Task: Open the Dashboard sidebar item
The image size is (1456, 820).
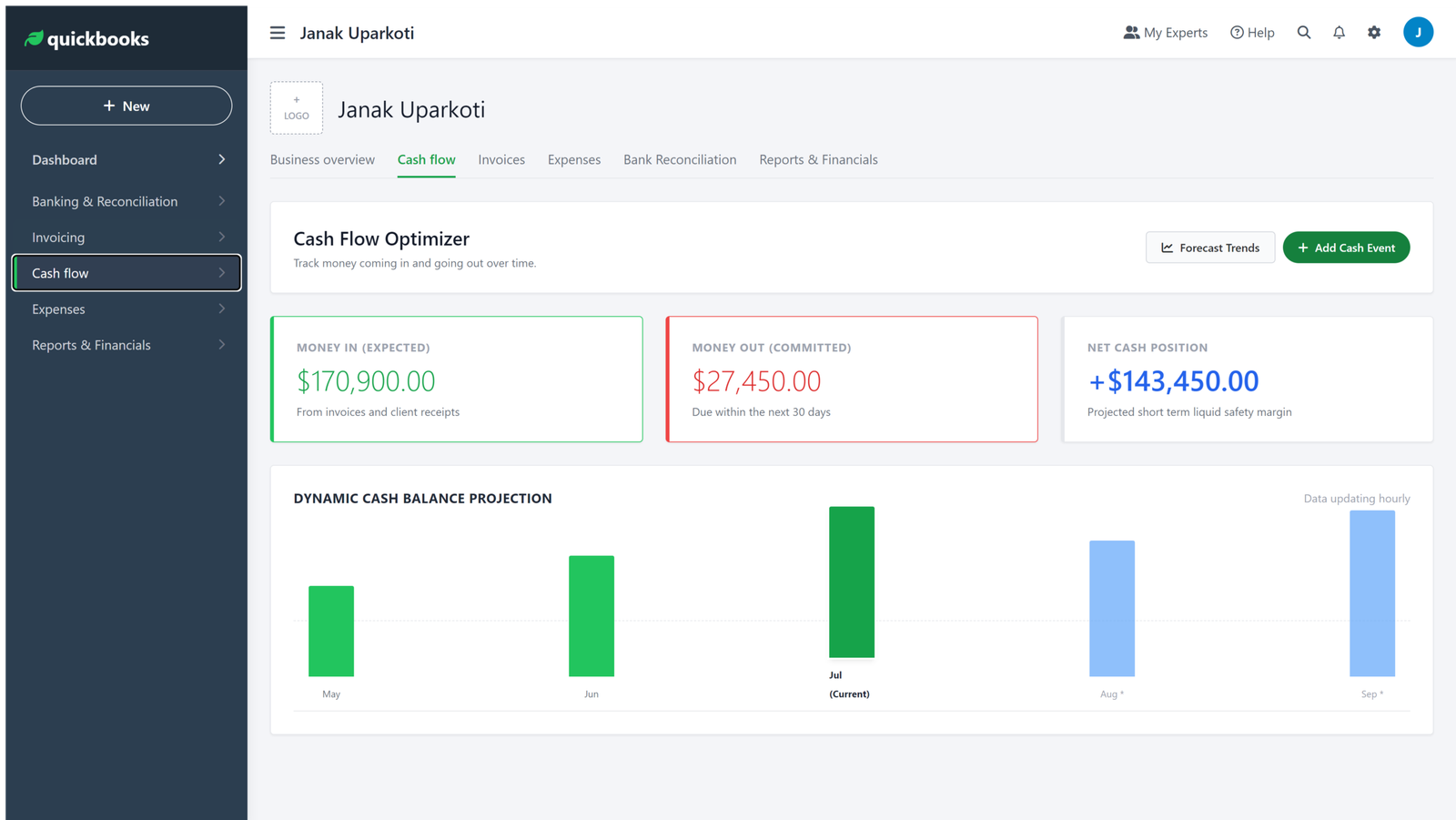Action: tap(126, 159)
